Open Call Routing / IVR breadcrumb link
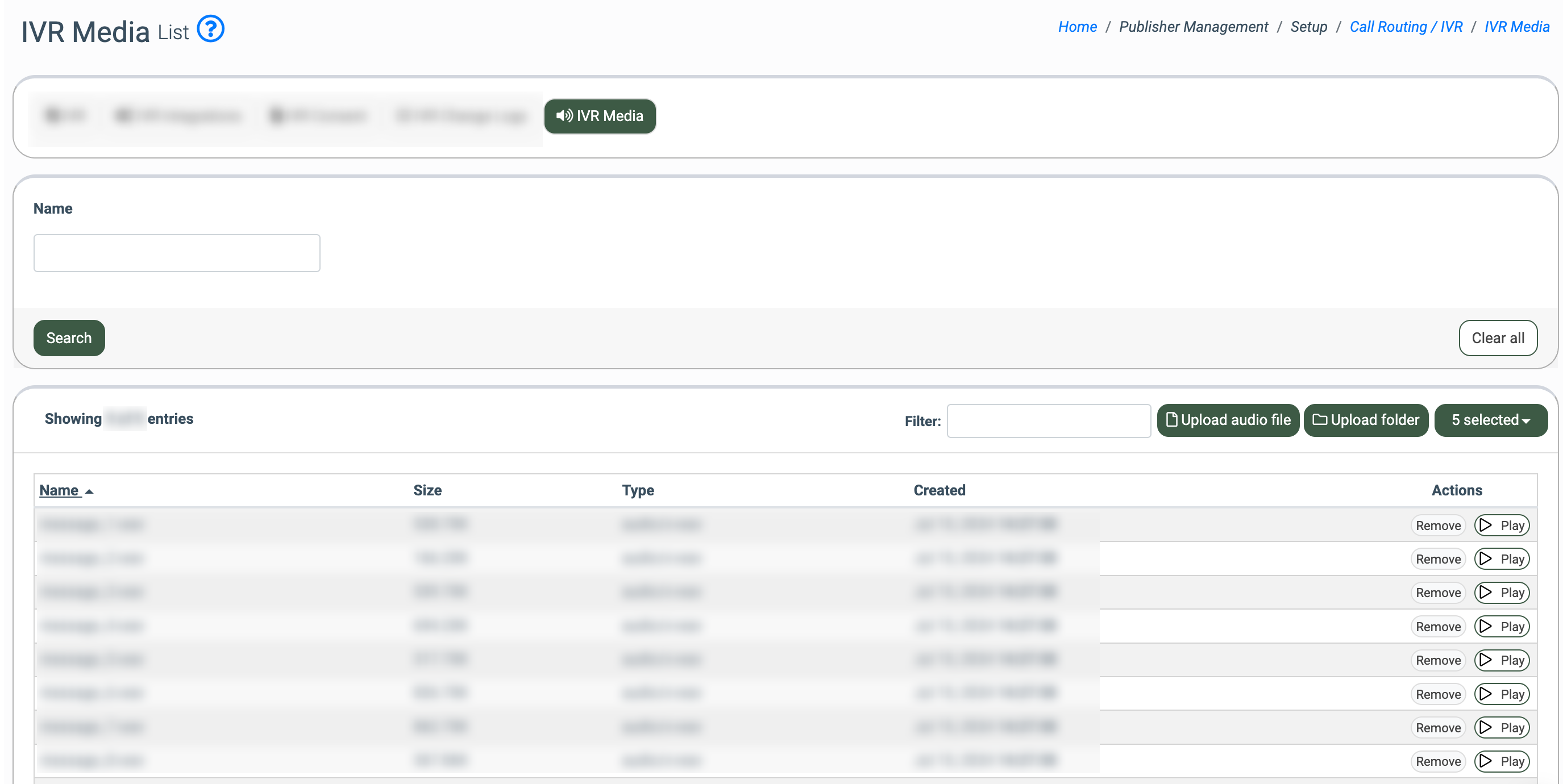This screenshot has height=784, width=1563. coord(1405,27)
